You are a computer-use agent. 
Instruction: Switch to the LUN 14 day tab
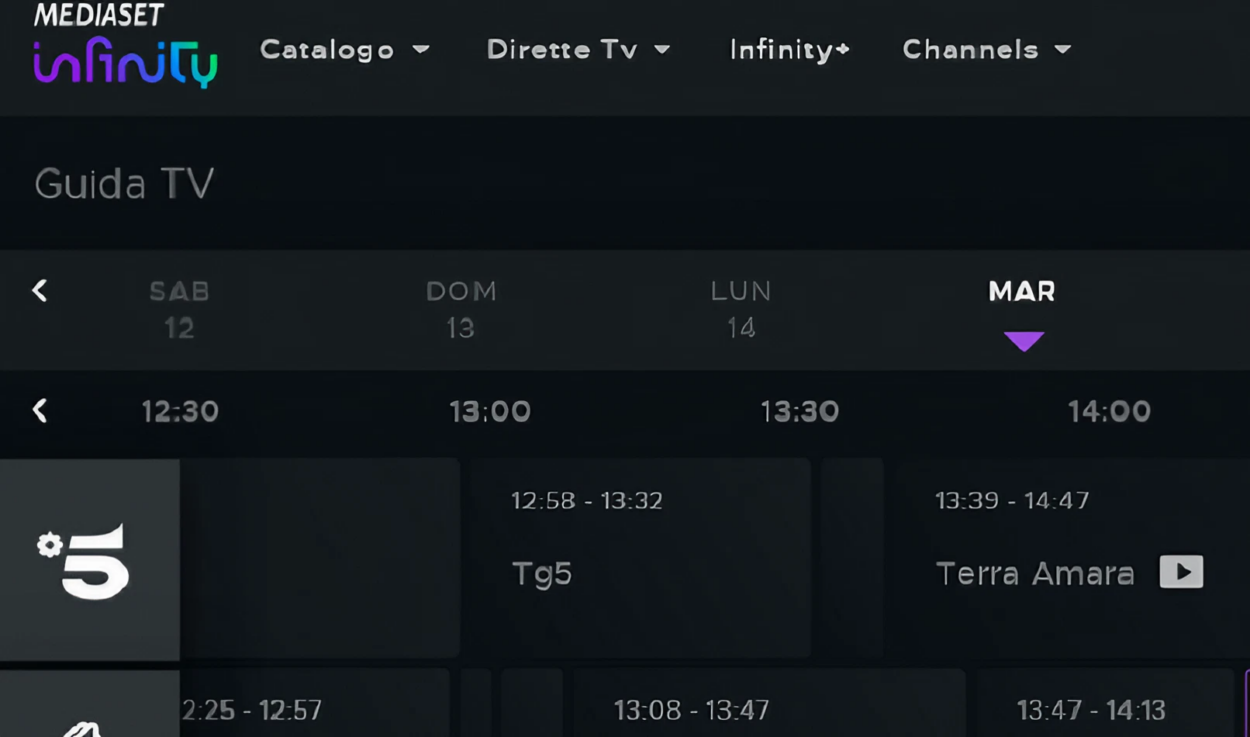[x=741, y=309]
